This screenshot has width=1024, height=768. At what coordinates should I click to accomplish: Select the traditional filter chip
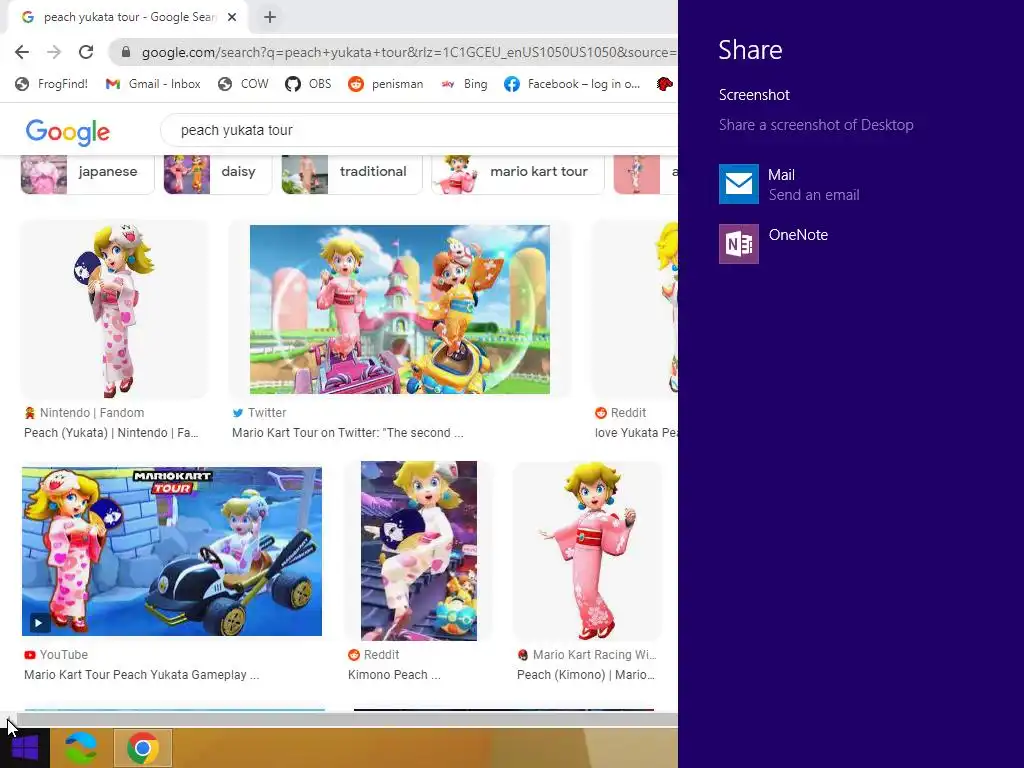(352, 172)
